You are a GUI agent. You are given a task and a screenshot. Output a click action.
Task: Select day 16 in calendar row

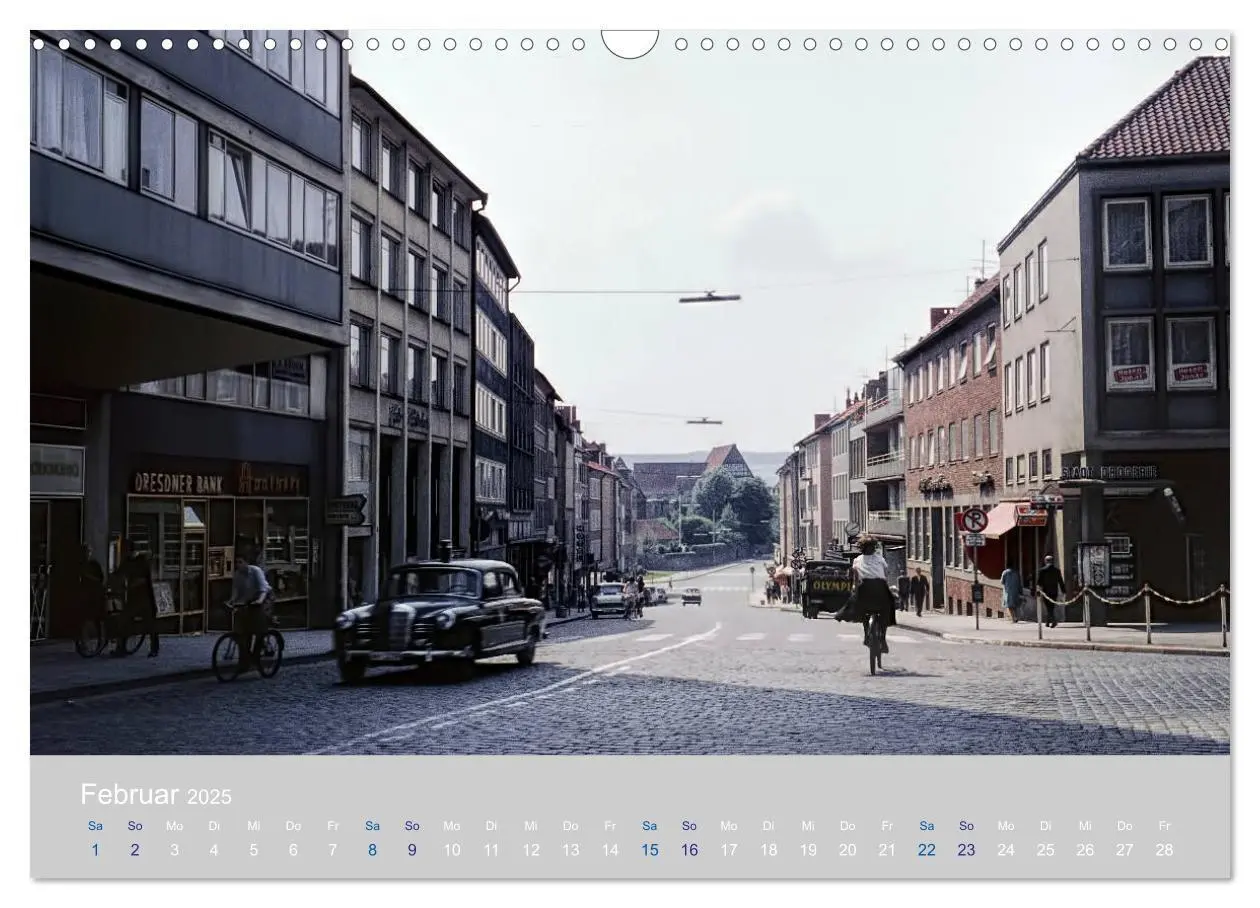click(689, 850)
